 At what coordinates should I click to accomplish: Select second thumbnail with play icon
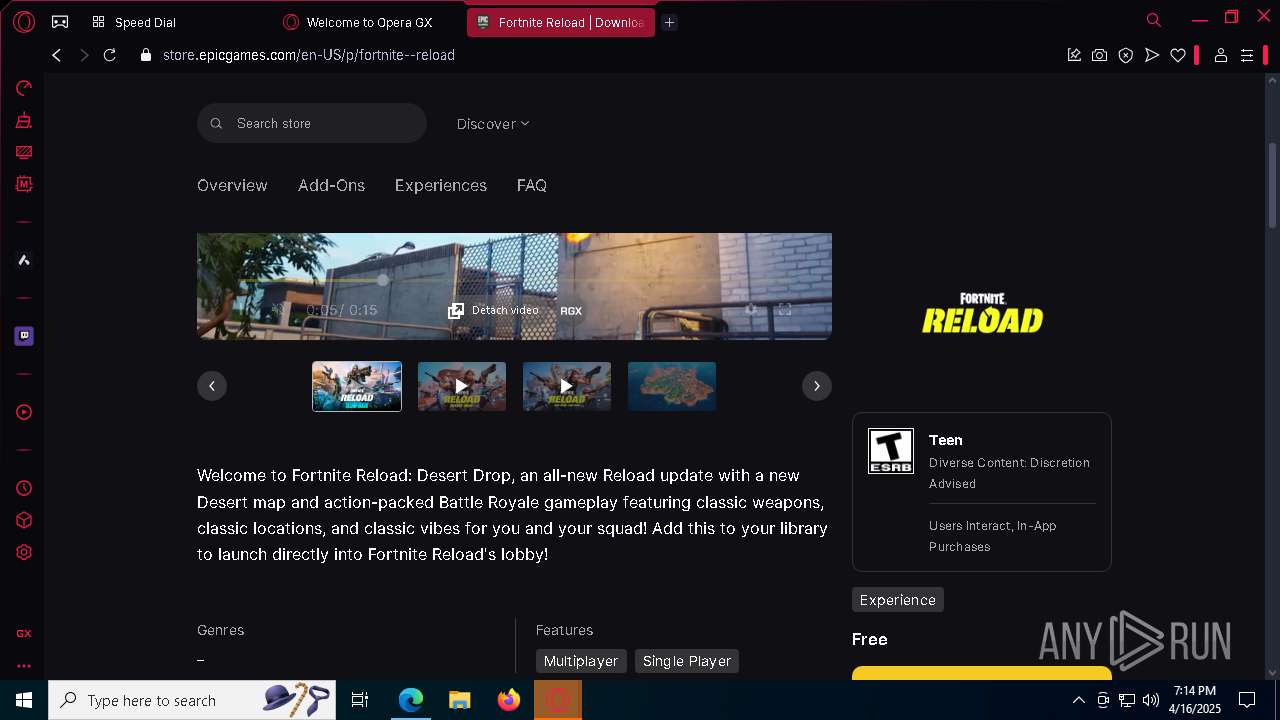(x=462, y=386)
